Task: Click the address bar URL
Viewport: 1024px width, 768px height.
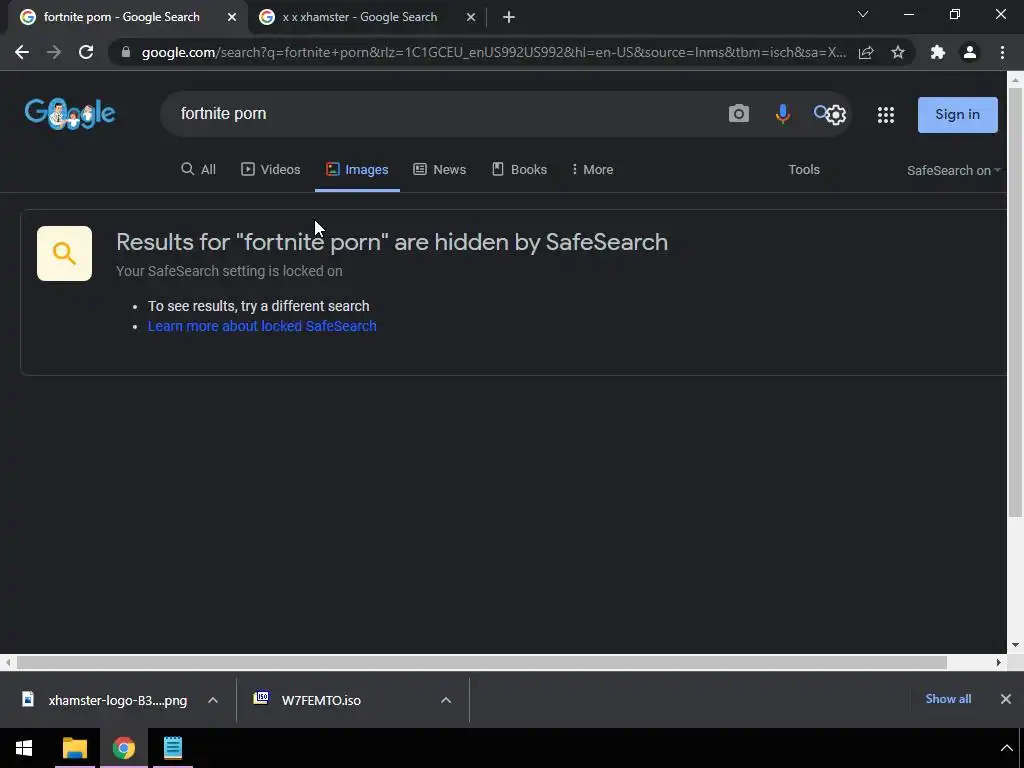Action: coord(493,52)
